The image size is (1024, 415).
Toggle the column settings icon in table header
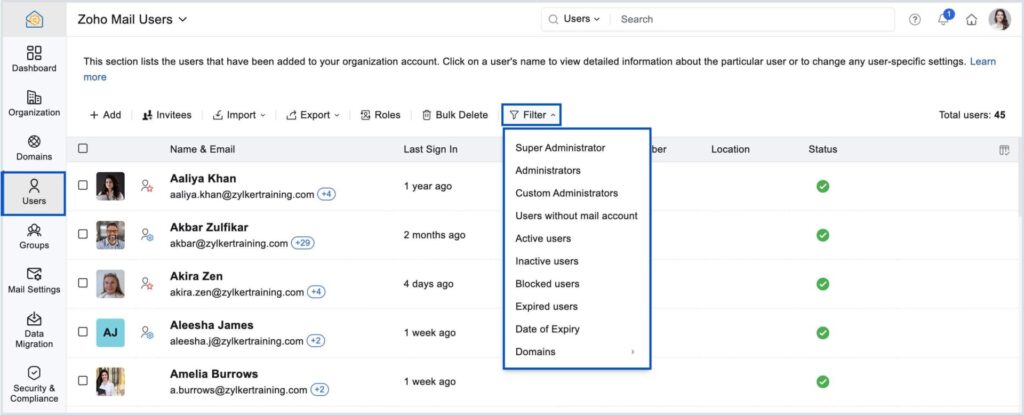pyautogui.click(x=1004, y=149)
